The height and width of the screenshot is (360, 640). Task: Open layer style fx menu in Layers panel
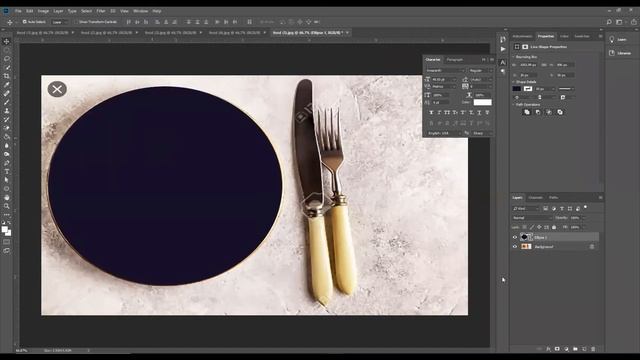pyautogui.click(x=548, y=349)
